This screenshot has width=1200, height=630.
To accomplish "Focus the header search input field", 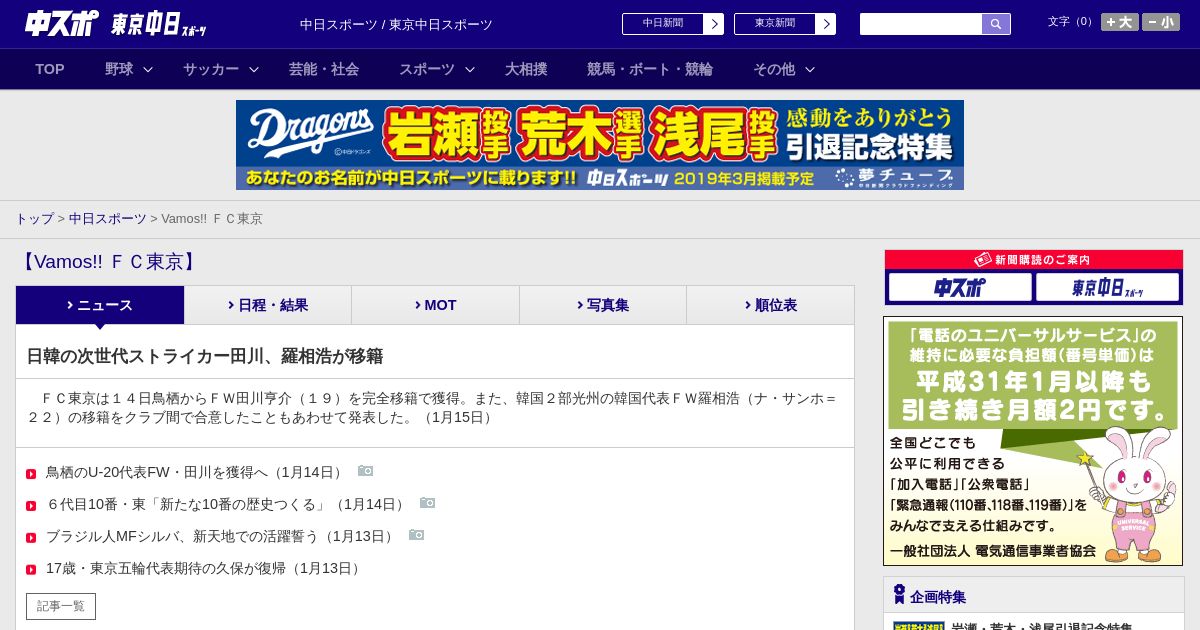I will click(x=921, y=24).
